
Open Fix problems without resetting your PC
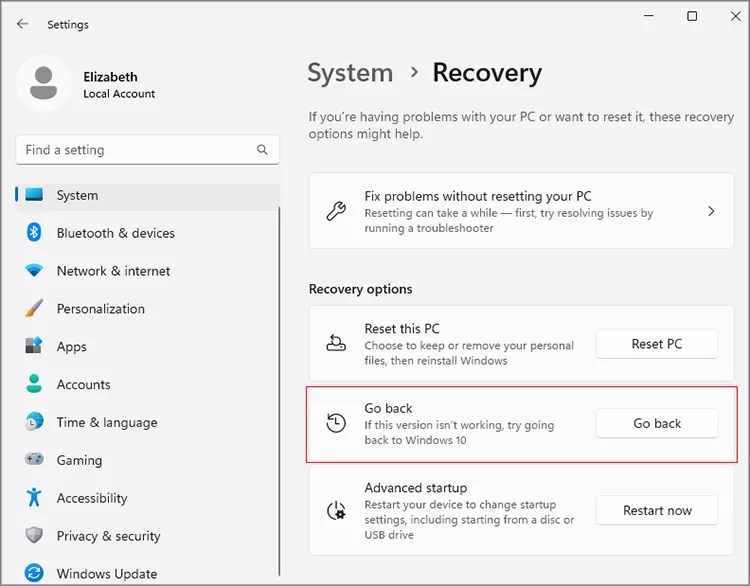[x=521, y=211]
